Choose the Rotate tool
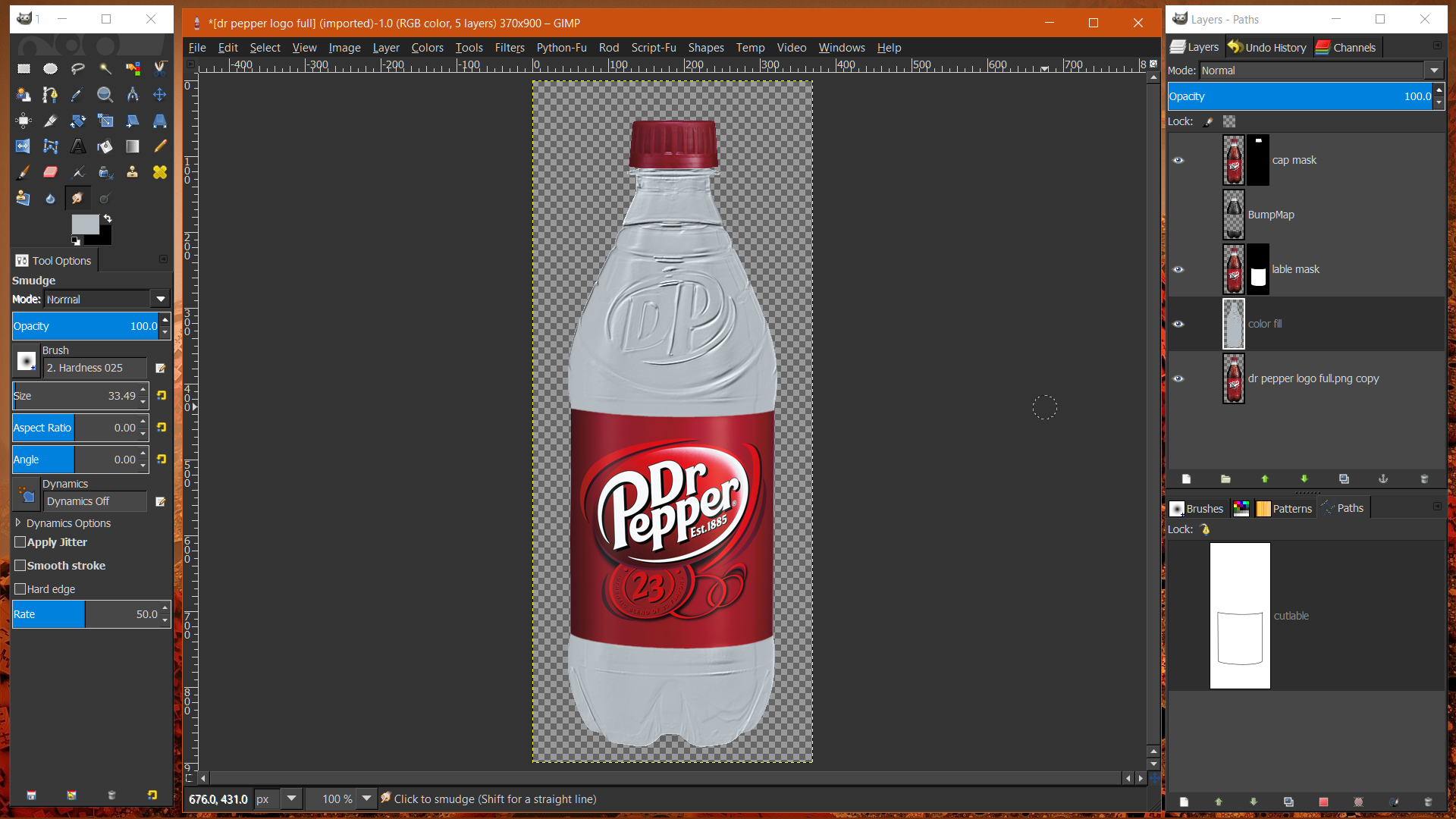The height and width of the screenshot is (819, 1456). tap(78, 121)
